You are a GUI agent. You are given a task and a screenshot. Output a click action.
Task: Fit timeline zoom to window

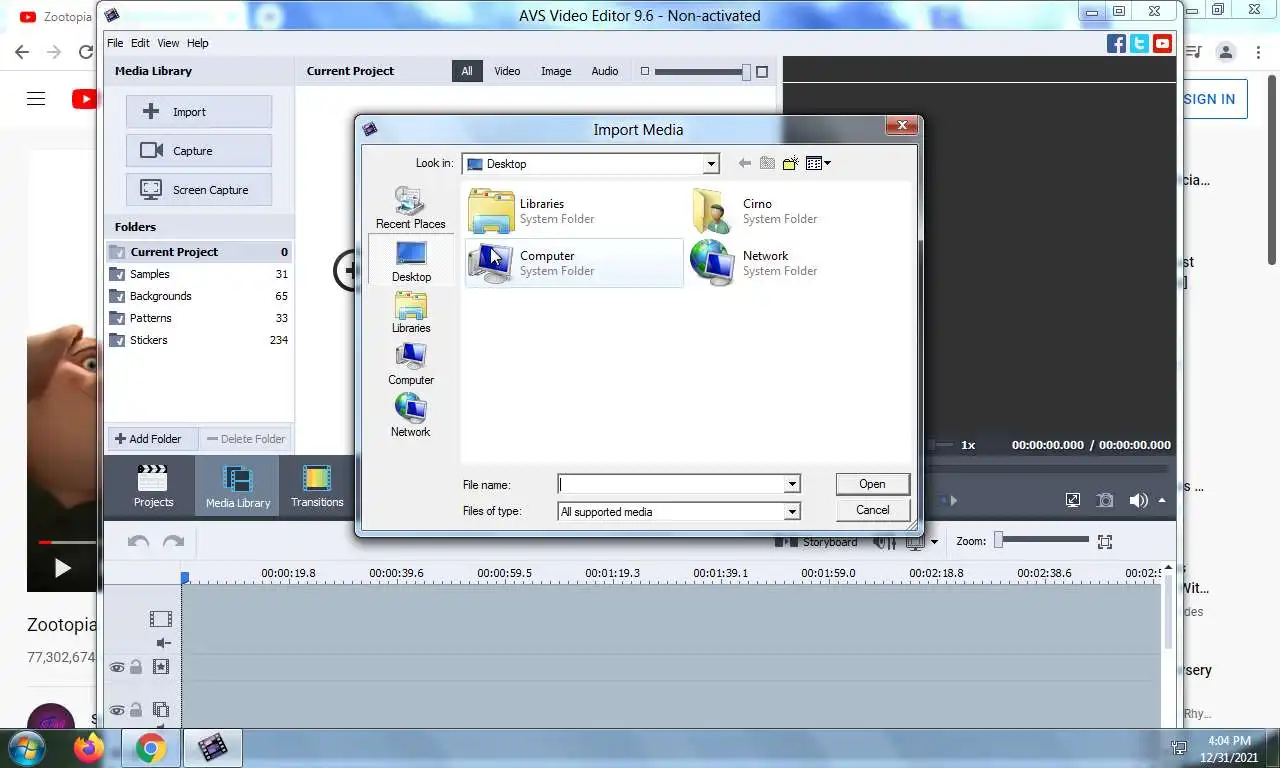(x=1105, y=541)
